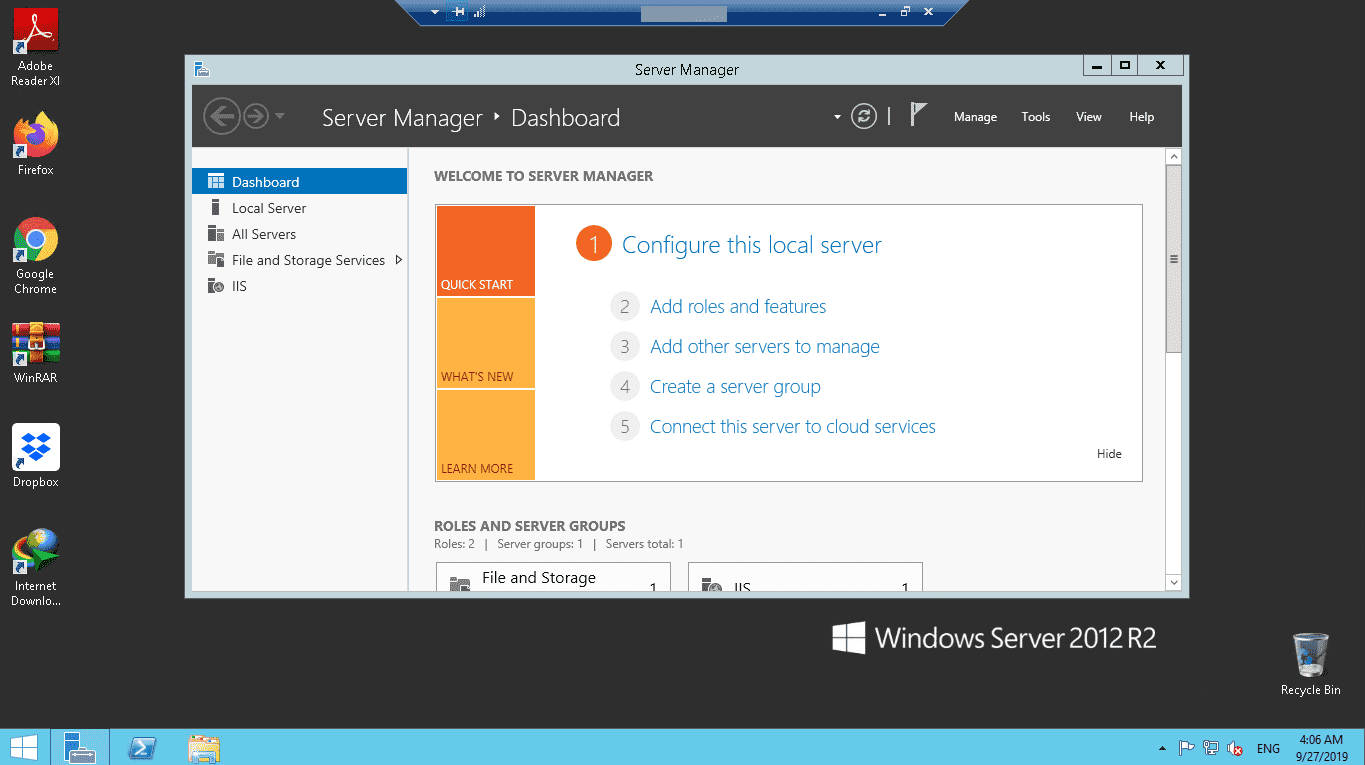The height and width of the screenshot is (765, 1365).
Task: Select Dashboard in the left navigation
Action: coord(300,182)
